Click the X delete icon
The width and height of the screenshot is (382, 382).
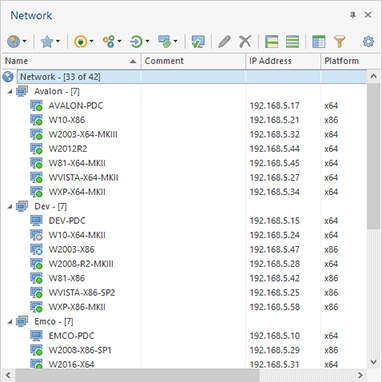[x=245, y=42]
